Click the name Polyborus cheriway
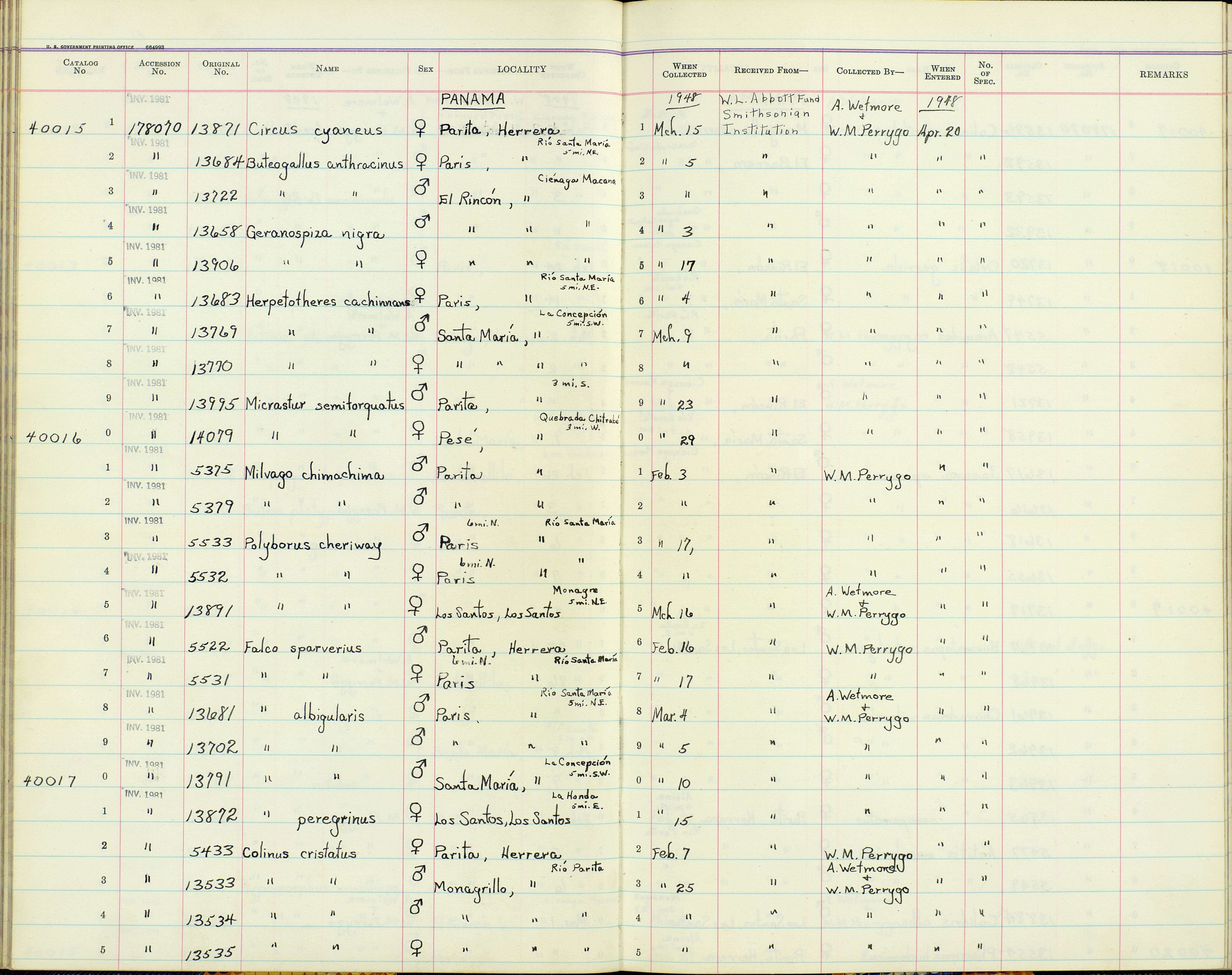This screenshot has width=1232, height=975. (313, 546)
